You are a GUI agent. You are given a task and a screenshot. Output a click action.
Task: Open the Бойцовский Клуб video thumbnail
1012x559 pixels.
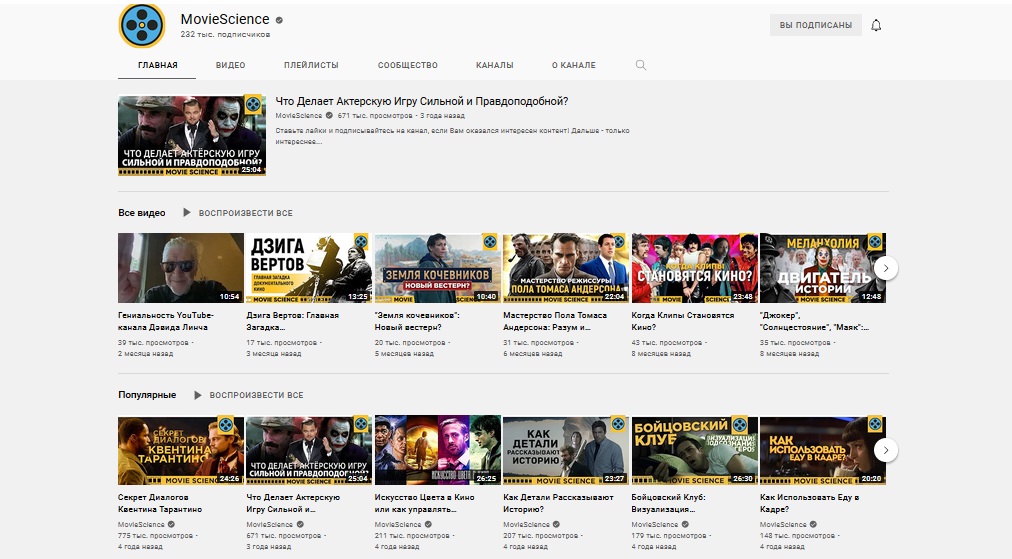point(692,450)
